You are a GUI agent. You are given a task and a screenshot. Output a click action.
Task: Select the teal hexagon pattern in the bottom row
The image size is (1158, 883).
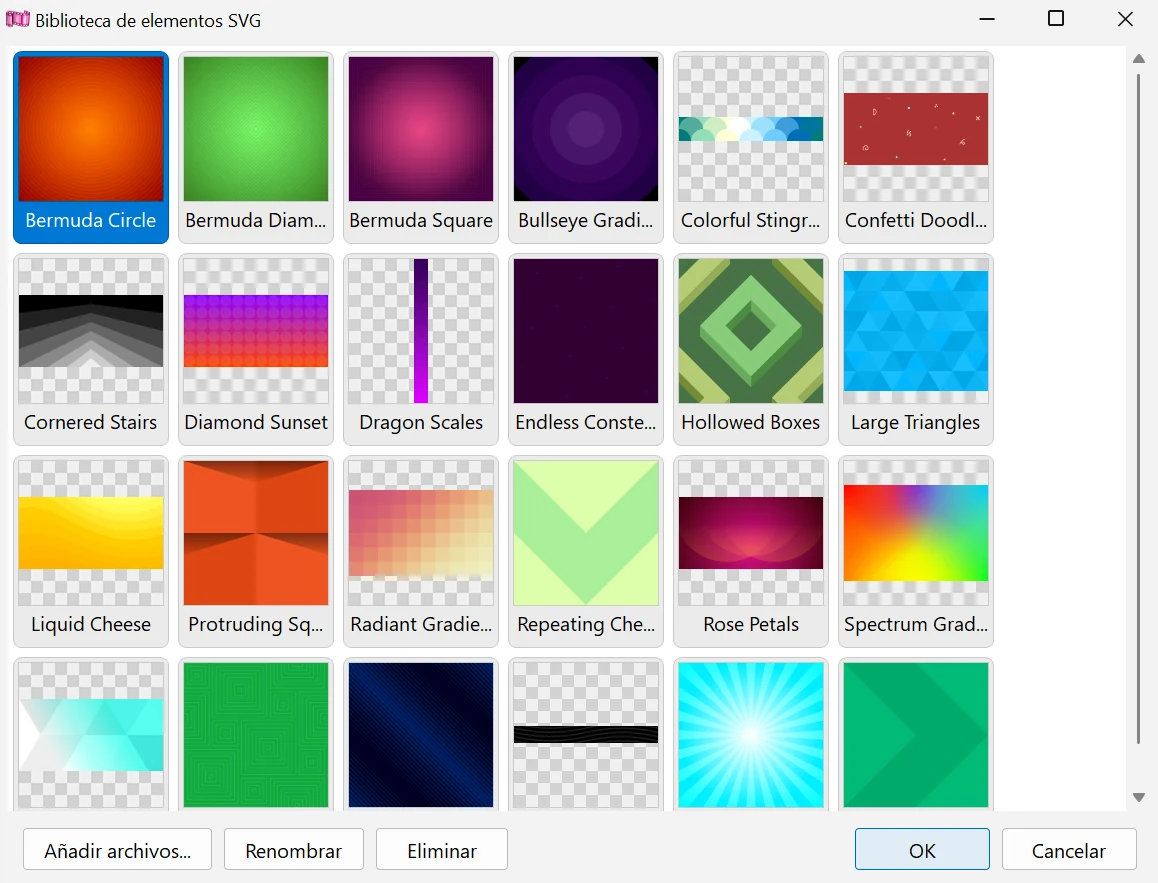point(91,735)
